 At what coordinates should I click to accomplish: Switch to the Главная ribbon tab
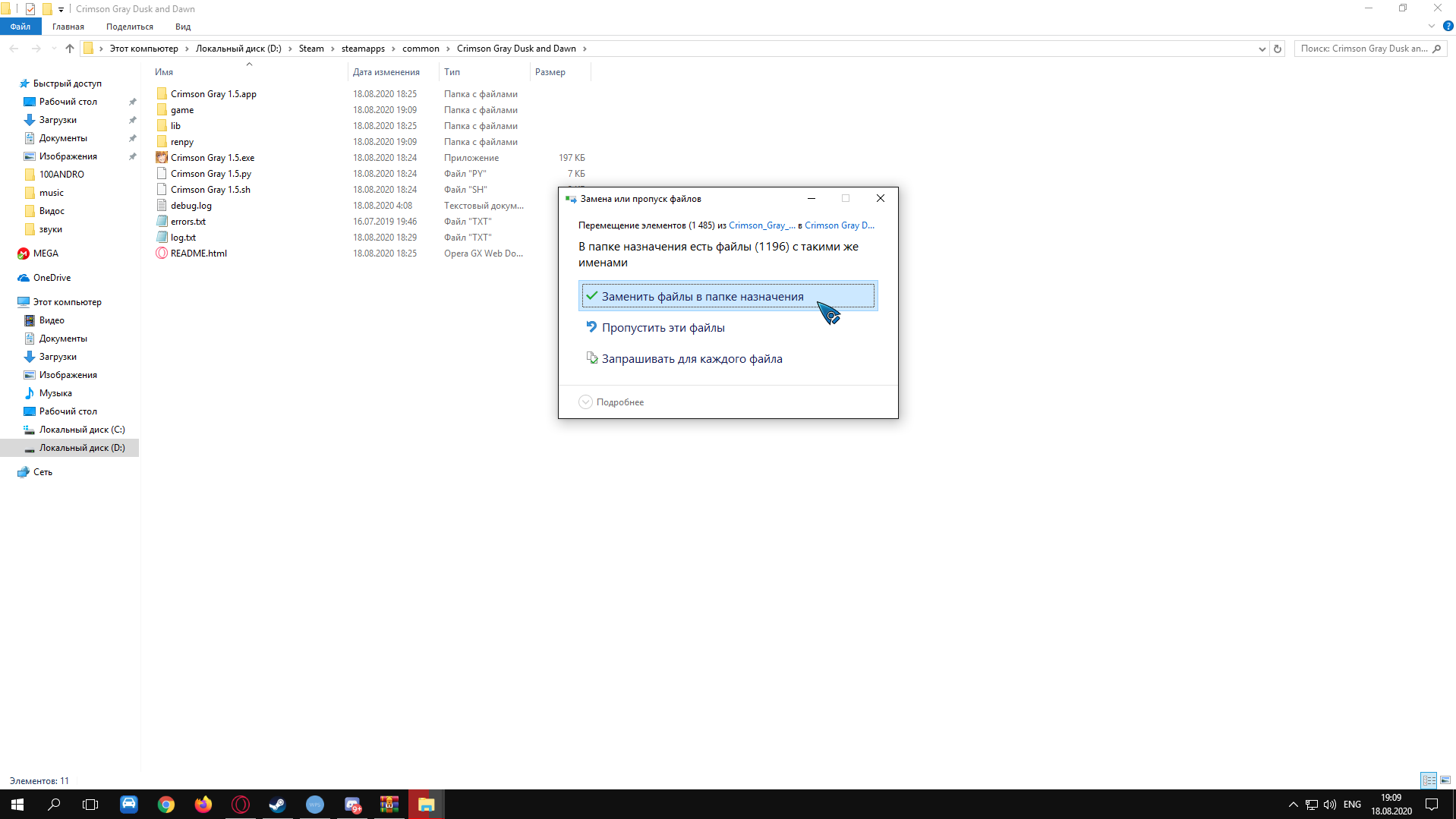pos(68,27)
